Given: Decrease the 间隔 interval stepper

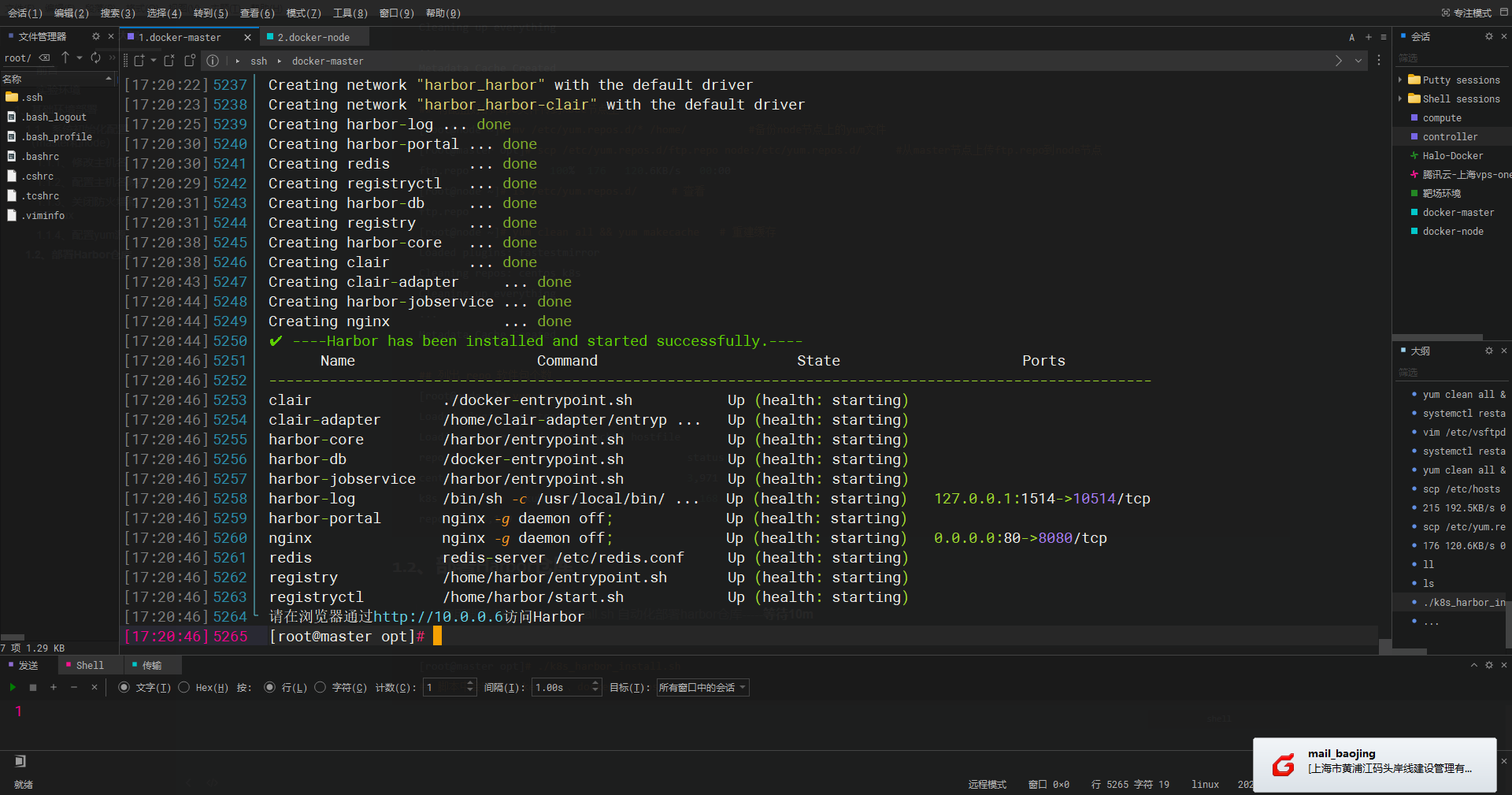Looking at the screenshot, I should [595, 692].
